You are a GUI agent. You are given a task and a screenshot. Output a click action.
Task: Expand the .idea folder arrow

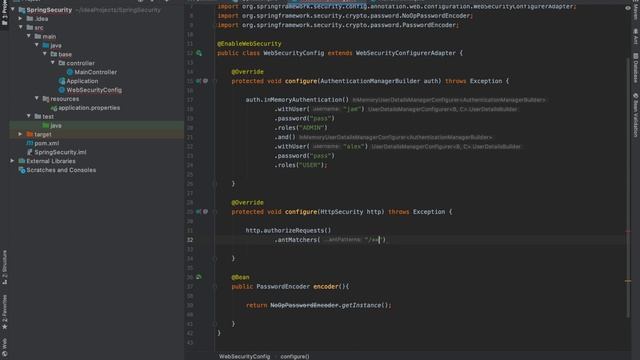[20, 18]
